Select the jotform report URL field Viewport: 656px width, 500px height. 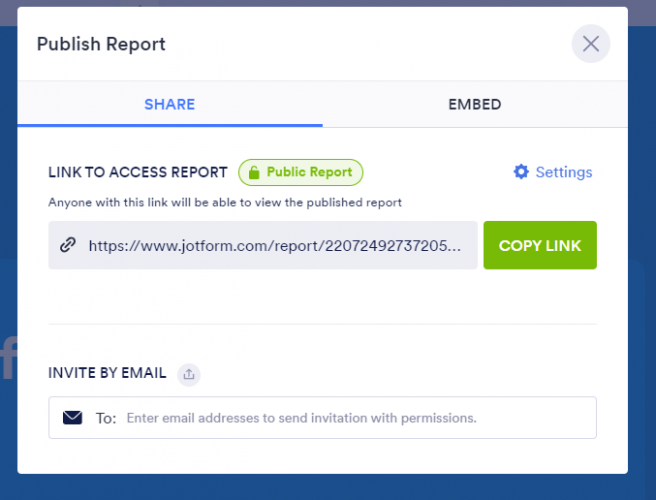coord(275,245)
